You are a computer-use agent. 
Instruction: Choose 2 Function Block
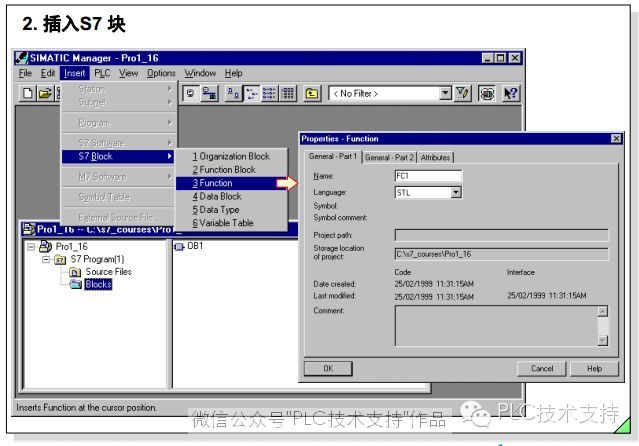coord(231,170)
